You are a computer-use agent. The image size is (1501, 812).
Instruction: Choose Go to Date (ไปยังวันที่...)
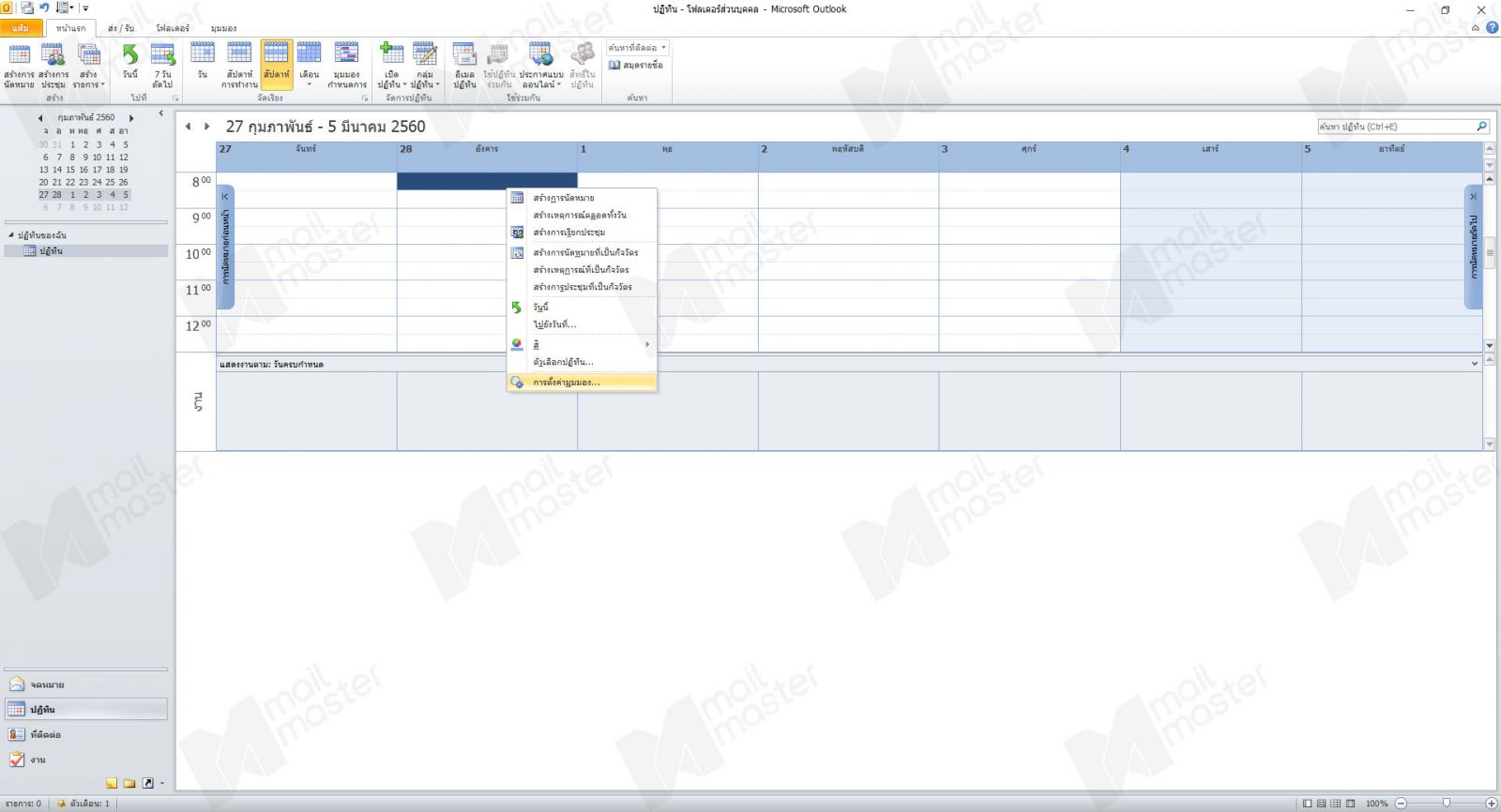pos(582,323)
